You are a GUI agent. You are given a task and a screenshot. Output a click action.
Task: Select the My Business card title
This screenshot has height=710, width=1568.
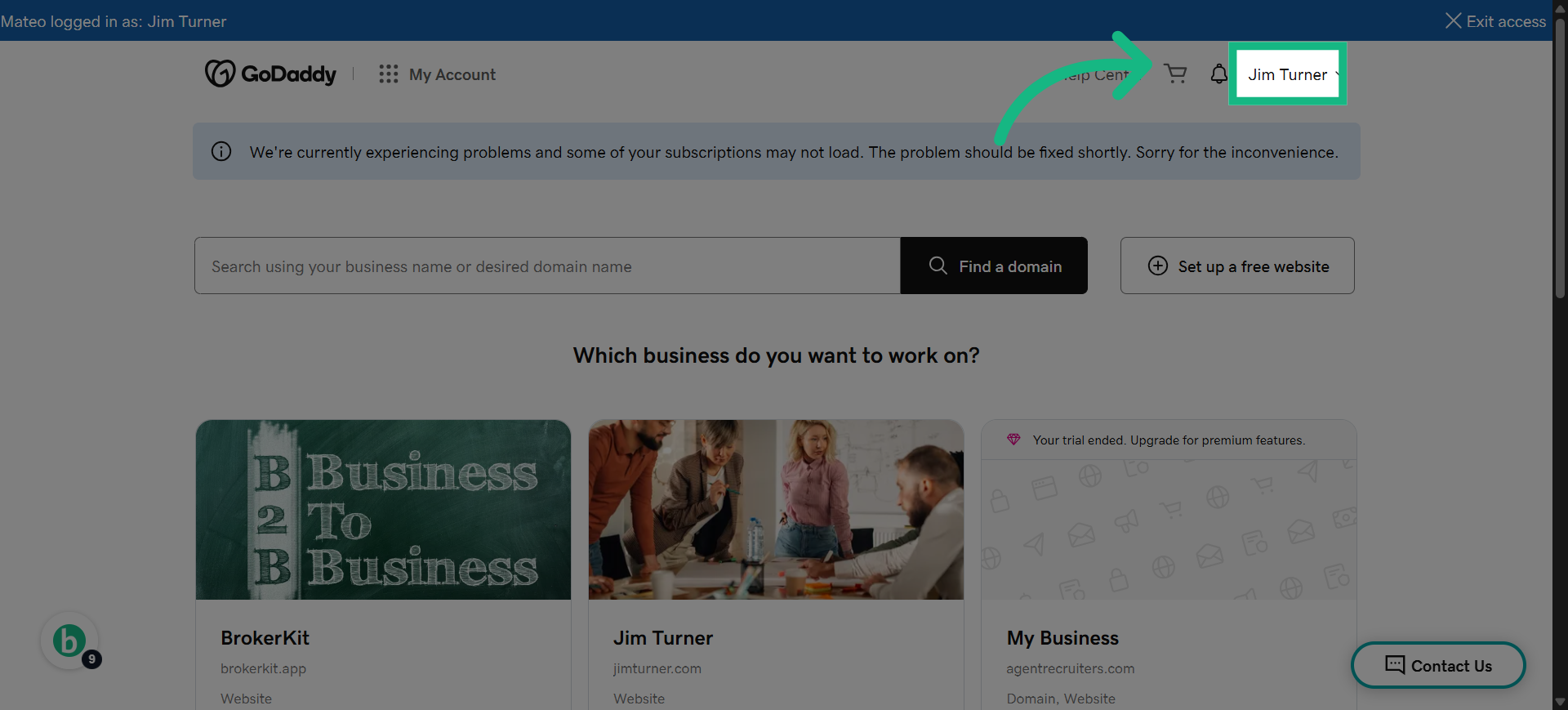pos(1062,638)
